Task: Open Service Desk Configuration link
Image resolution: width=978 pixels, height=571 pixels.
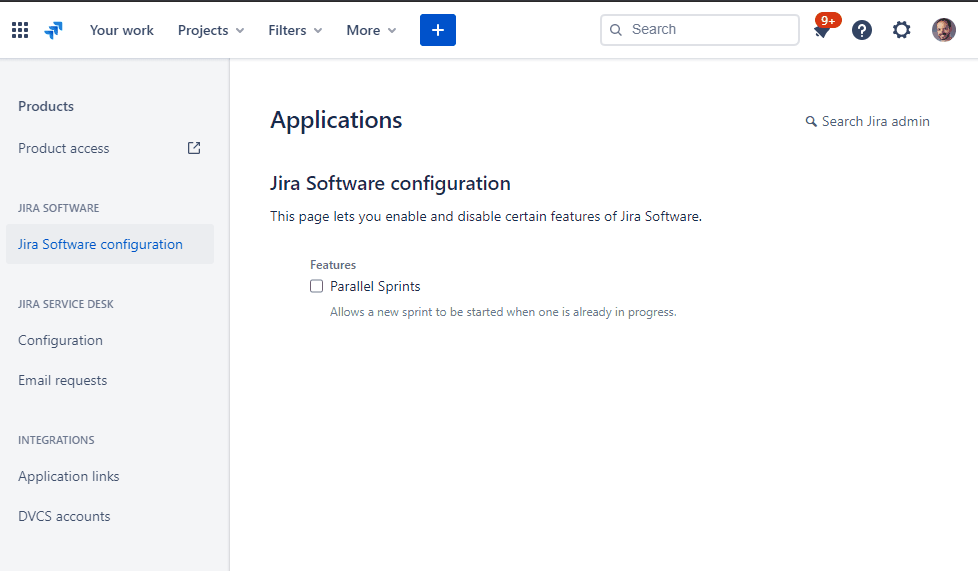Action: click(x=60, y=340)
